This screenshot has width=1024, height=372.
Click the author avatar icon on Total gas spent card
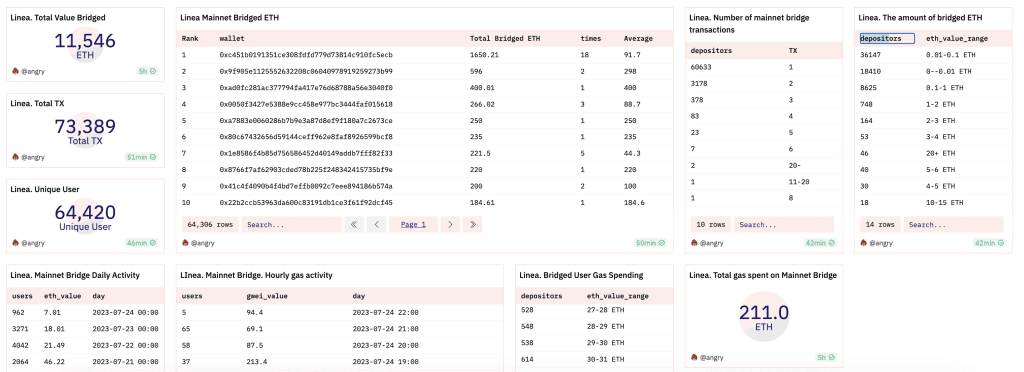[695, 357]
